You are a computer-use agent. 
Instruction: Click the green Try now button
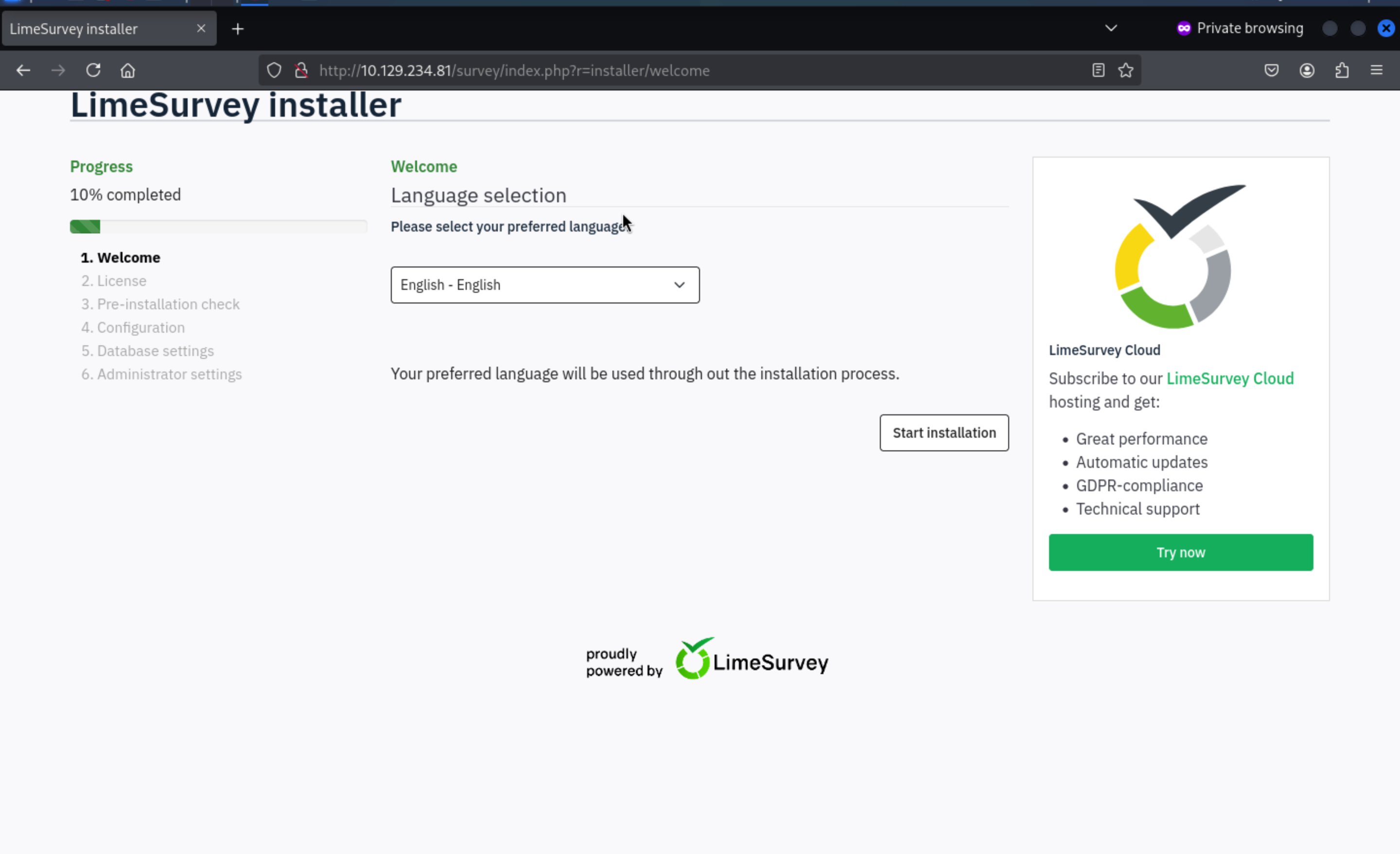tap(1180, 552)
